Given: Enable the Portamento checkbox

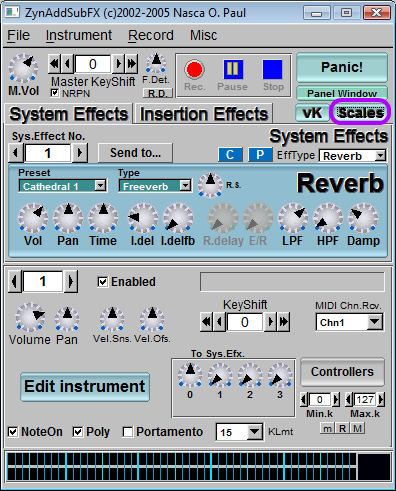Looking at the screenshot, I should [128, 432].
